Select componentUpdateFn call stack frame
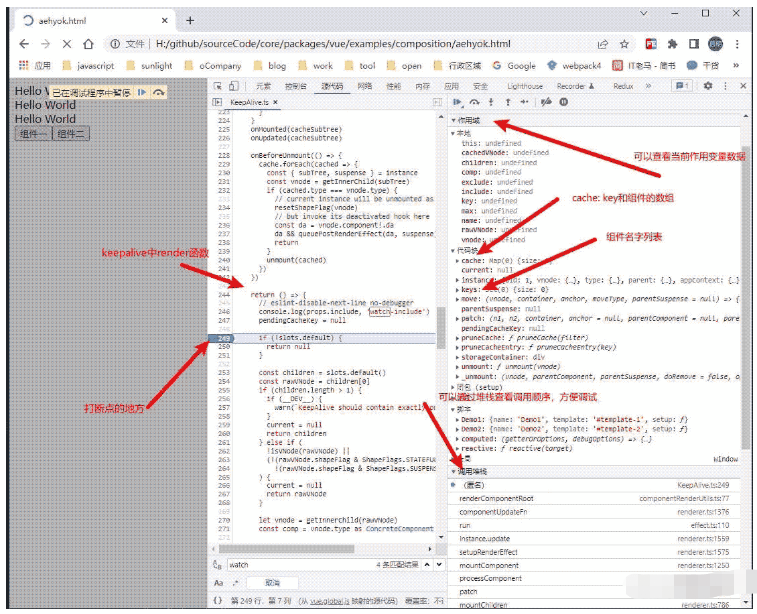This screenshot has height=614, width=757. (x=594, y=512)
